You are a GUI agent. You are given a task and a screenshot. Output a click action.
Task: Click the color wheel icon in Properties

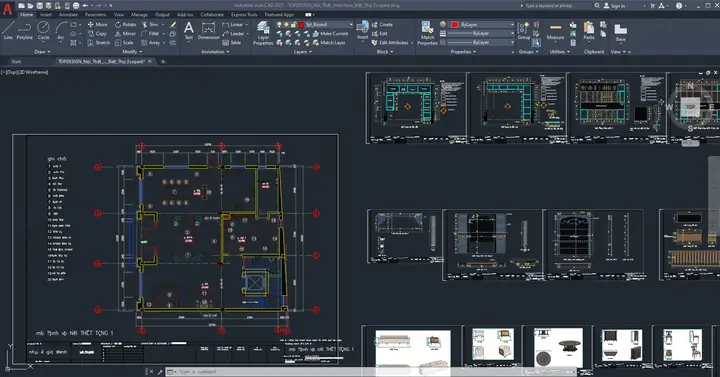pos(443,24)
